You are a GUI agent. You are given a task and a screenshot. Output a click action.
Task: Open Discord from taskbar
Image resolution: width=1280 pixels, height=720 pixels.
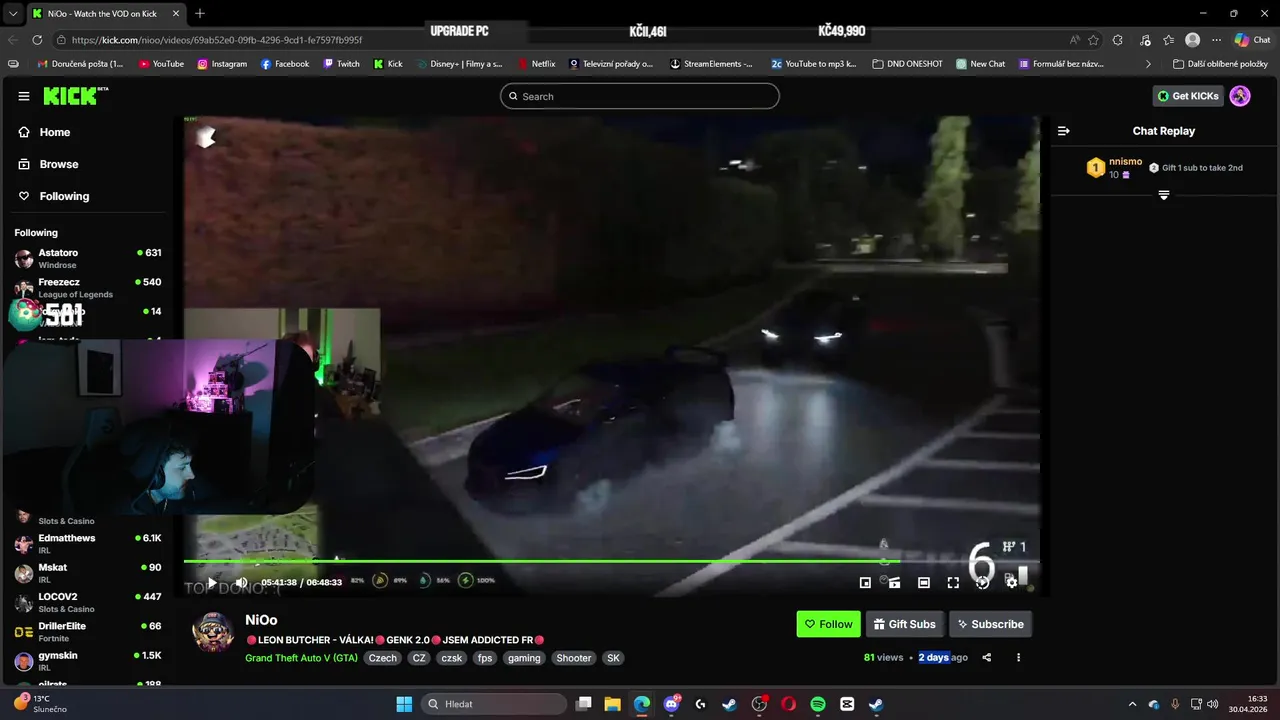click(671, 704)
